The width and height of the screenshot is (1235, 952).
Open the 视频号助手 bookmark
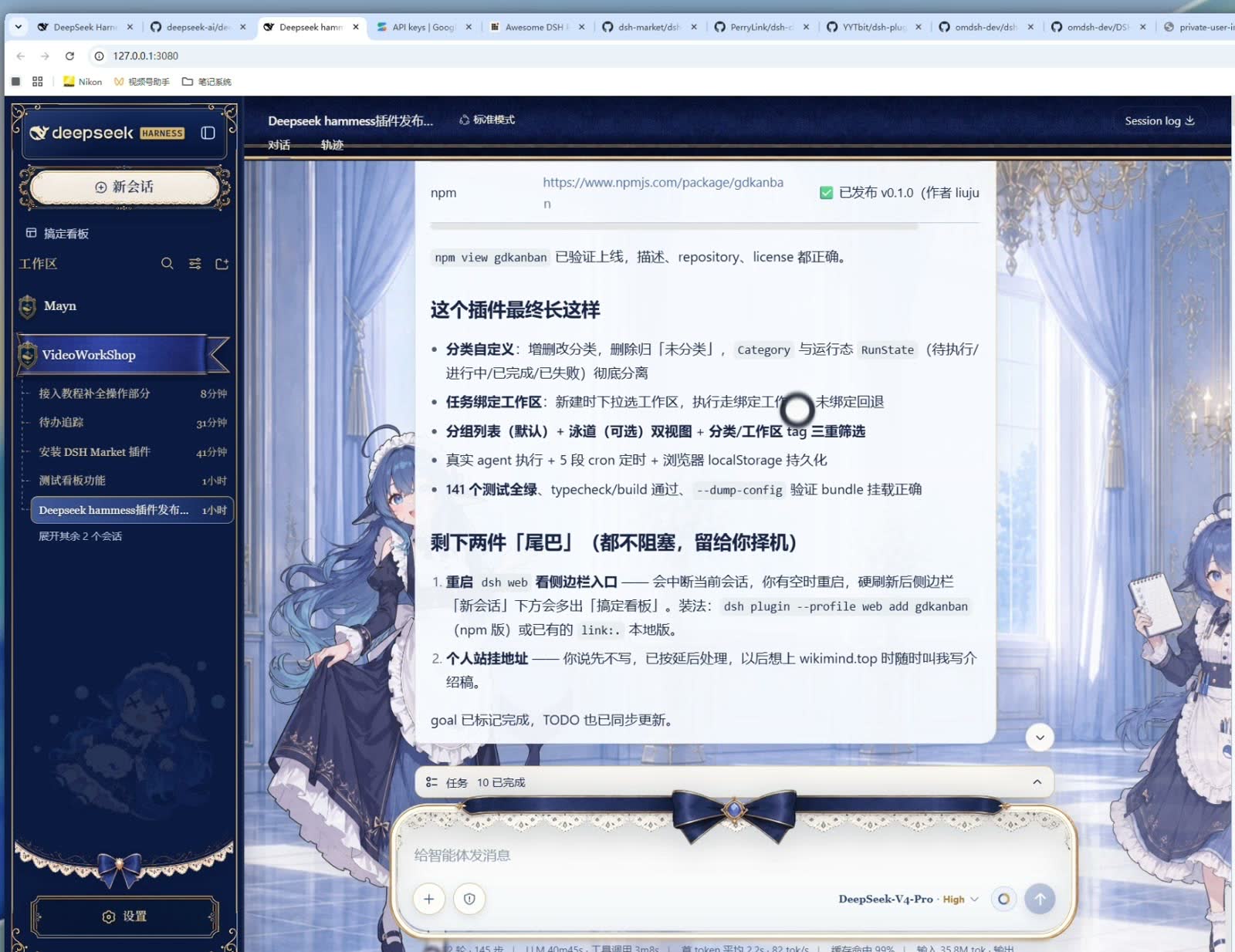point(141,81)
